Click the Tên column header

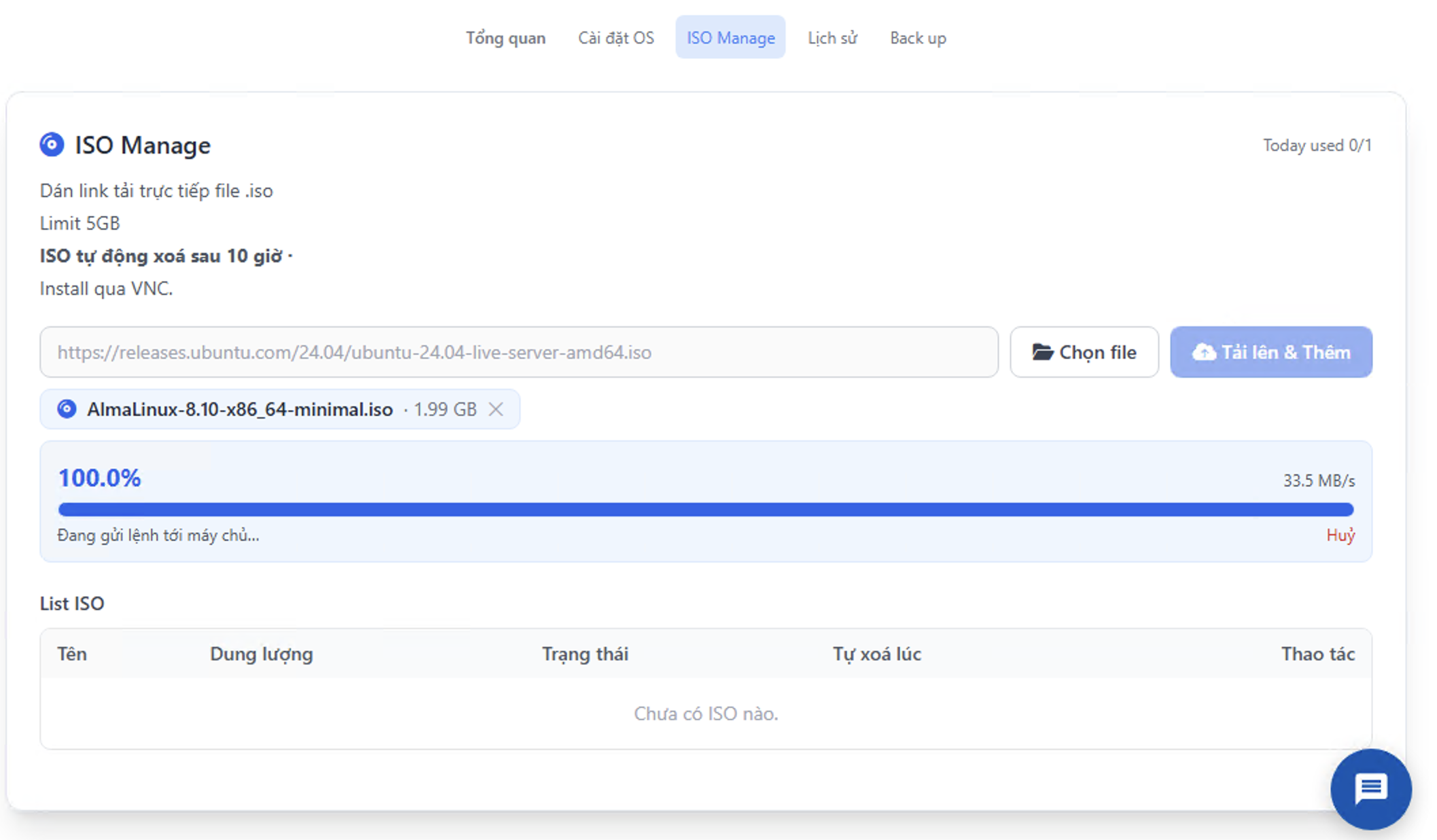(72, 654)
